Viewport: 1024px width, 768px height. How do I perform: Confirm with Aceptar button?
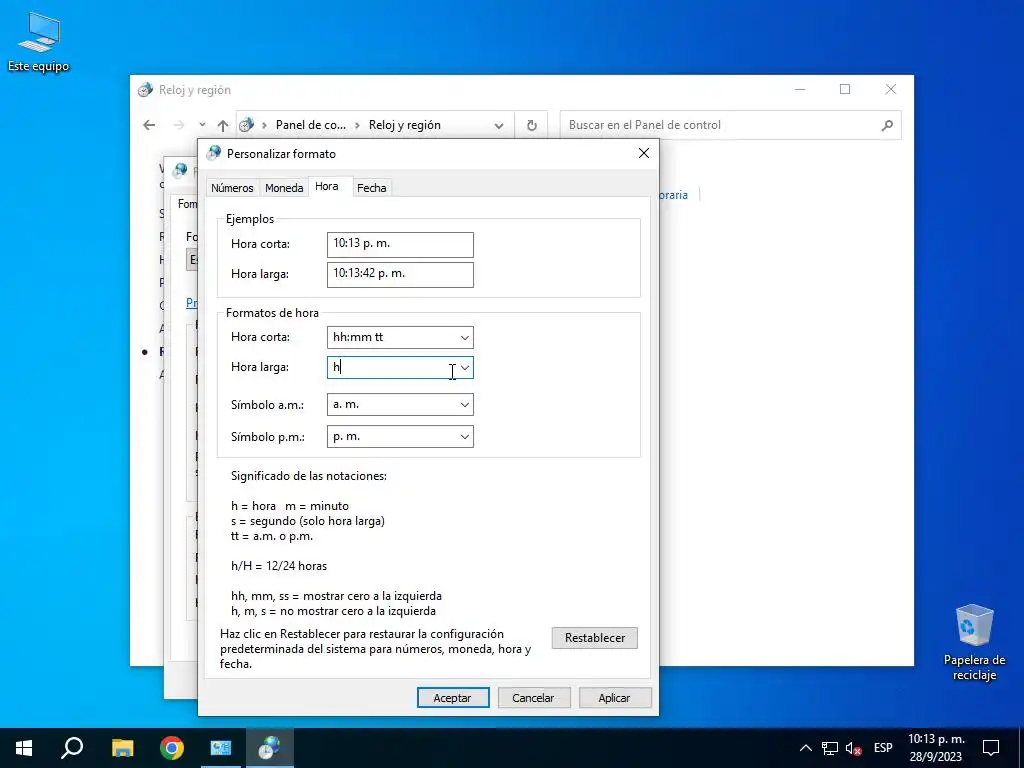point(453,697)
